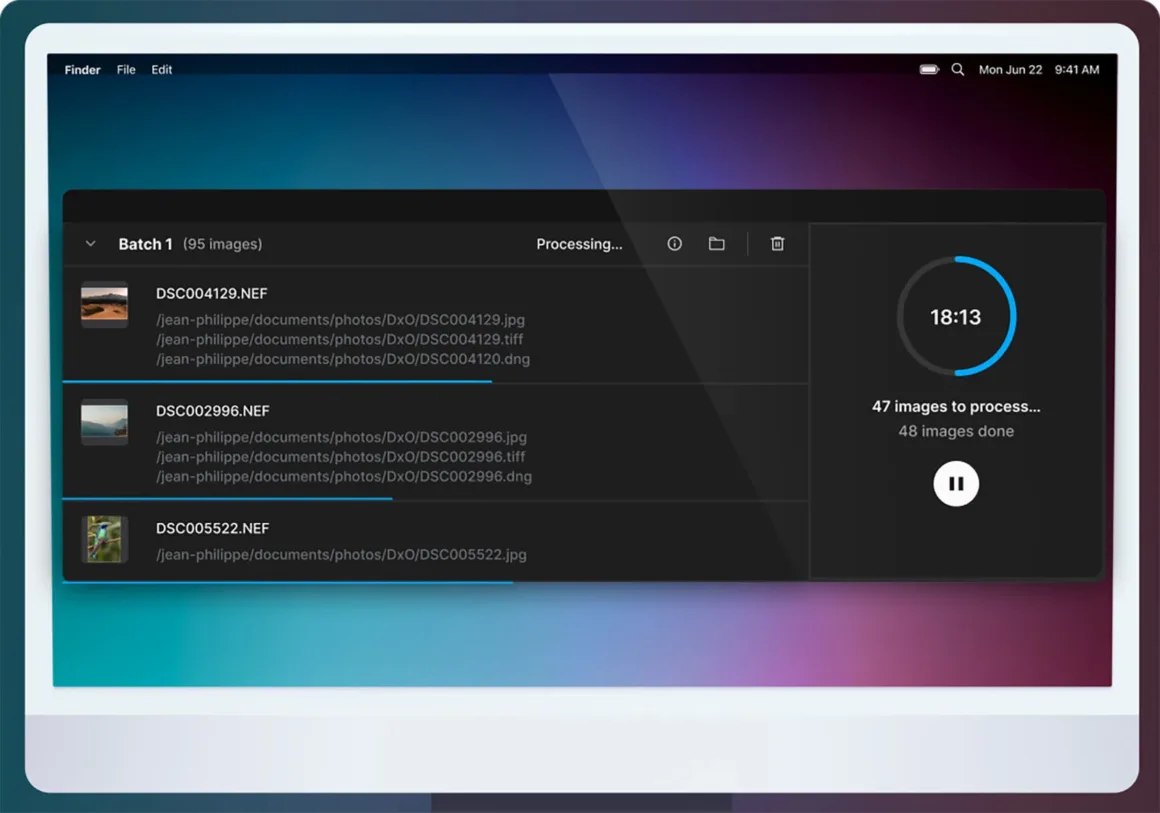Click the battery status icon
This screenshot has width=1160, height=813.
929,70
